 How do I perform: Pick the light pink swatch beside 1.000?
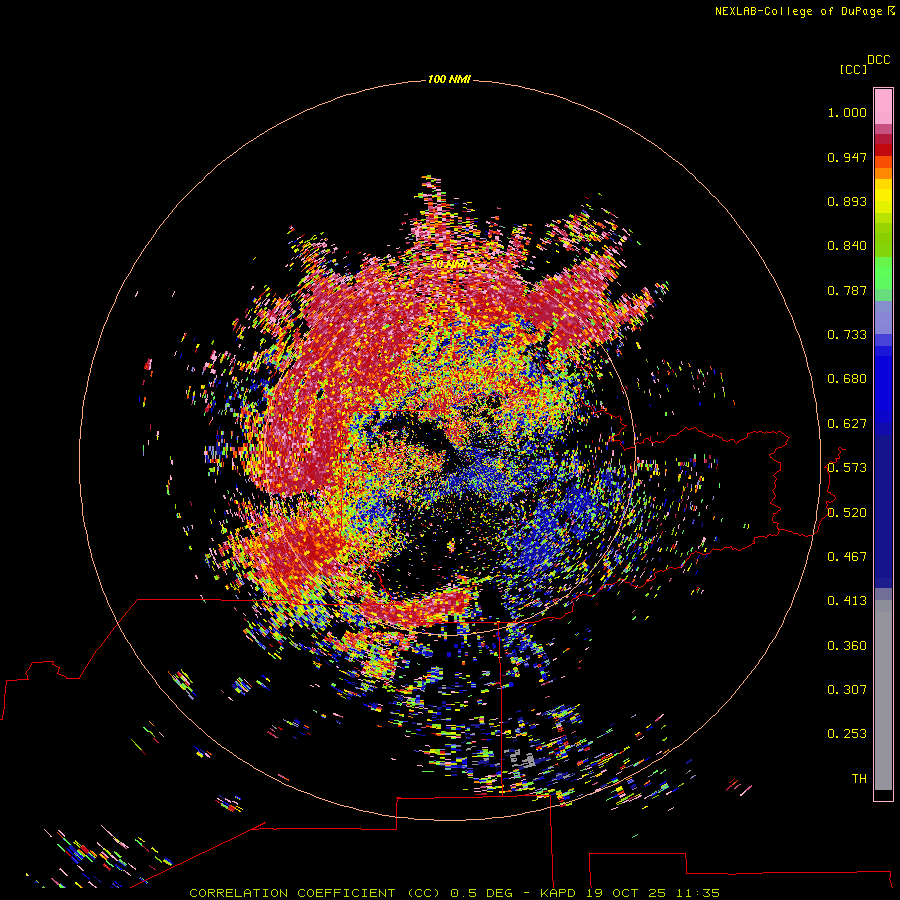click(x=883, y=107)
